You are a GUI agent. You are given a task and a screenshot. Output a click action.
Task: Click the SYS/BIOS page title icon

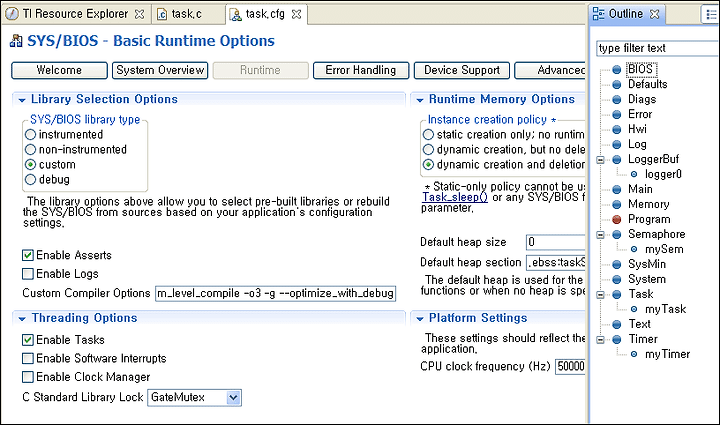pyautogui.click(x=16, y=41)
